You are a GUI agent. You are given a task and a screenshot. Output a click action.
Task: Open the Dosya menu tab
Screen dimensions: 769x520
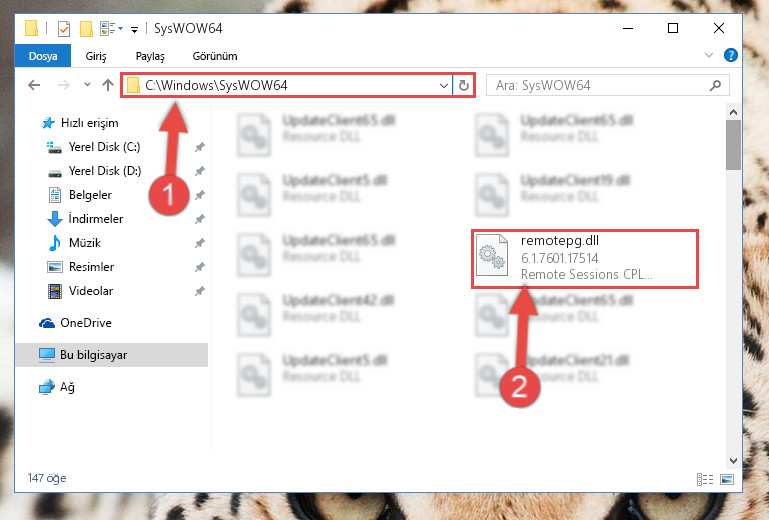pos(43,56)
